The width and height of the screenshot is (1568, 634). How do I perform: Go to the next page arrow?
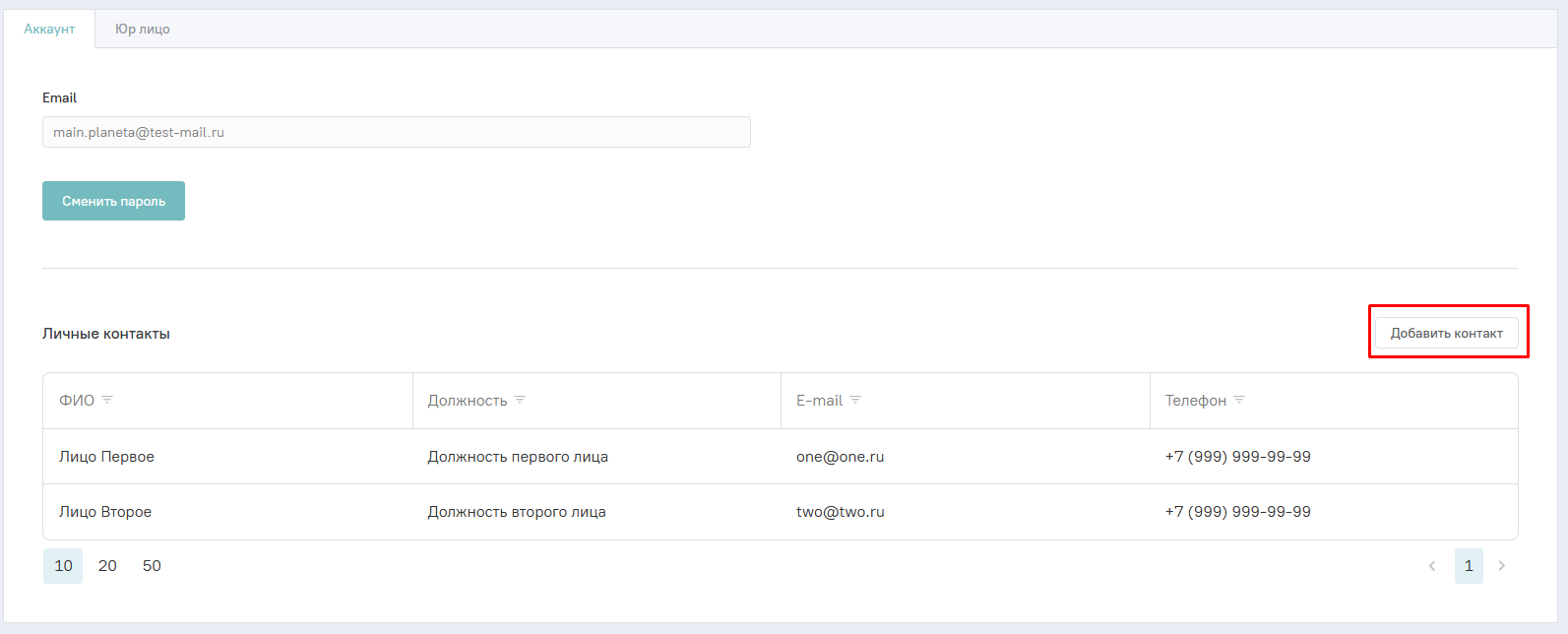1501,566
